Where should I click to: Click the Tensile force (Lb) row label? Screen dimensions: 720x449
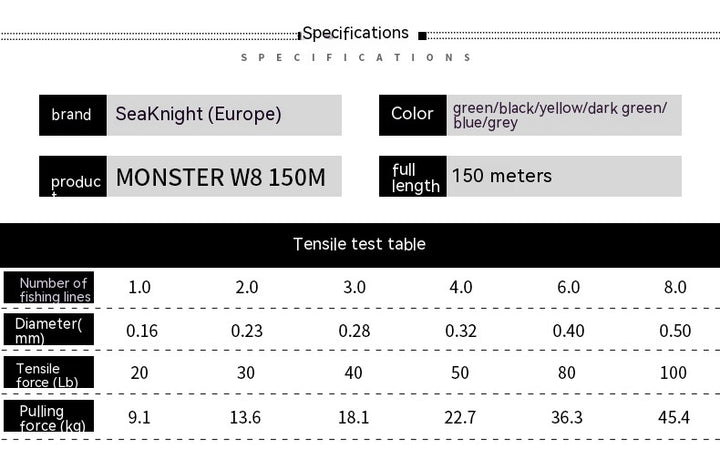49,374
